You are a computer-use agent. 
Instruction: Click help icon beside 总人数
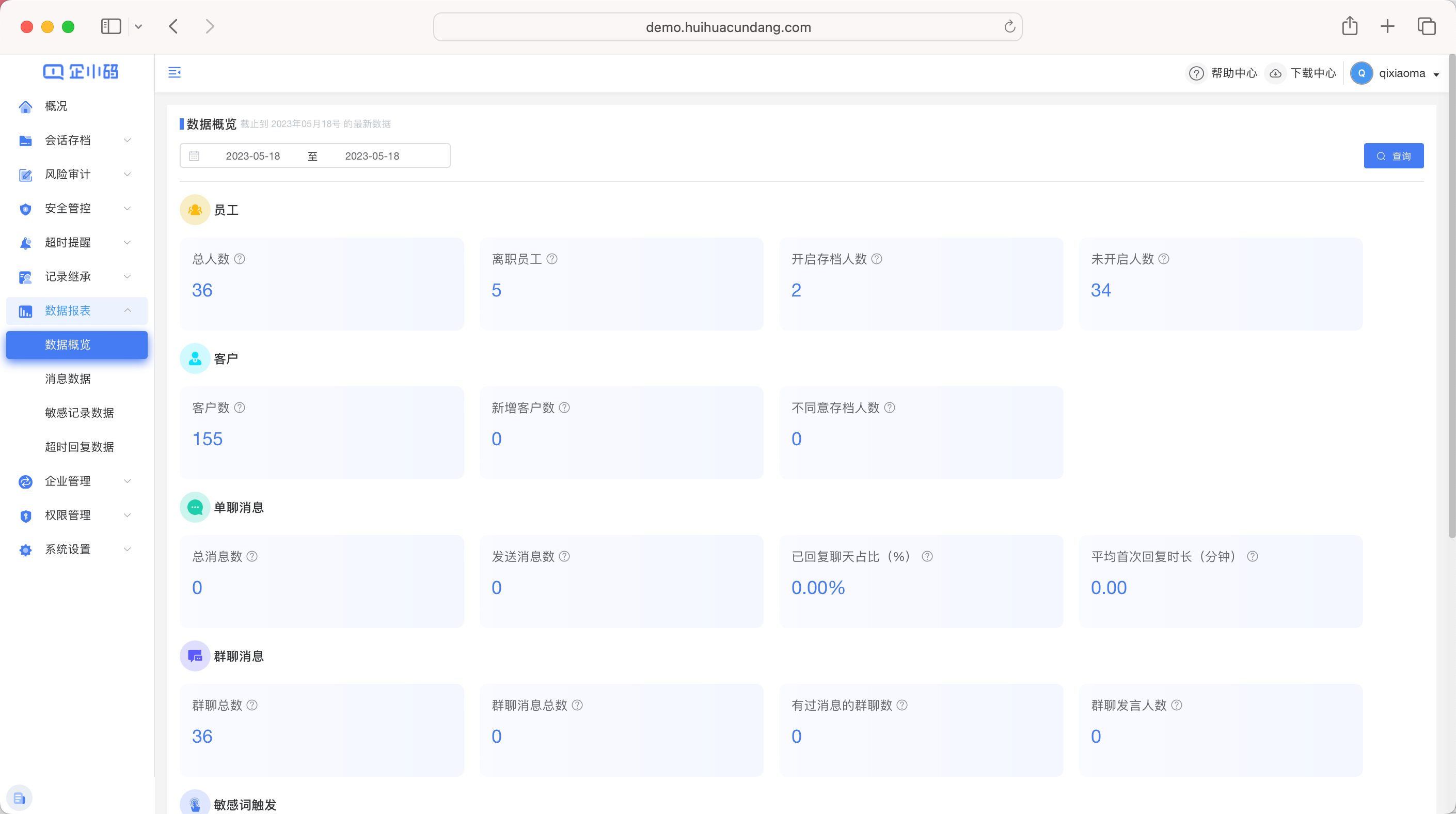click(240, 259)
